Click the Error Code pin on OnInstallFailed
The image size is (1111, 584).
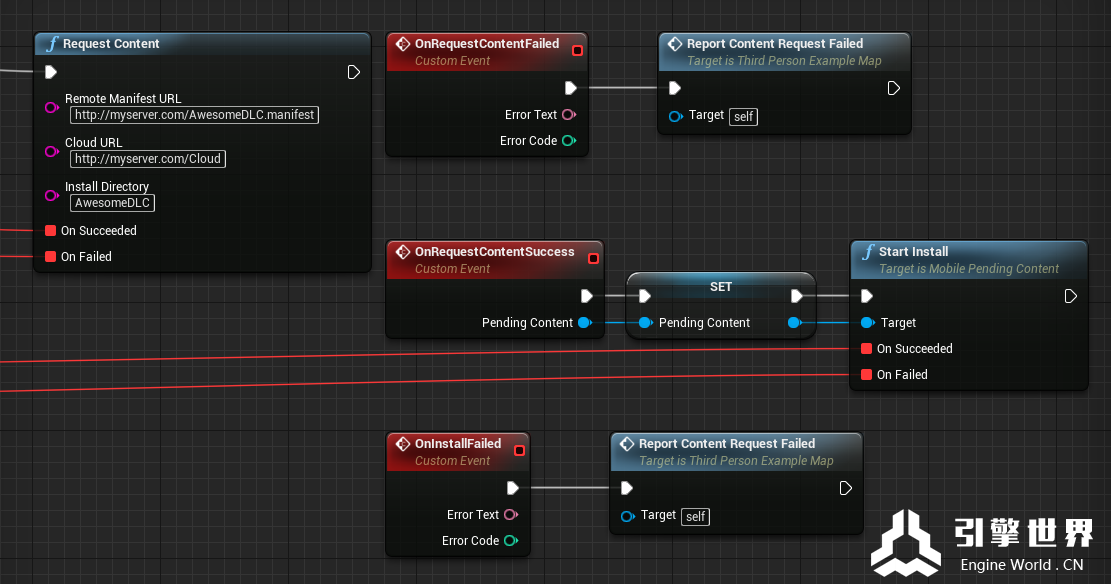pyautogui.click(x=510, y=541)
